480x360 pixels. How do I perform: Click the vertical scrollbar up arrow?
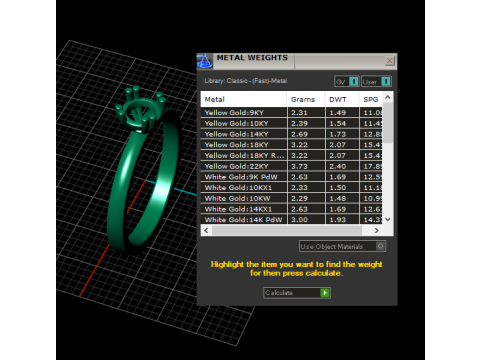click(x=388, y=97)
